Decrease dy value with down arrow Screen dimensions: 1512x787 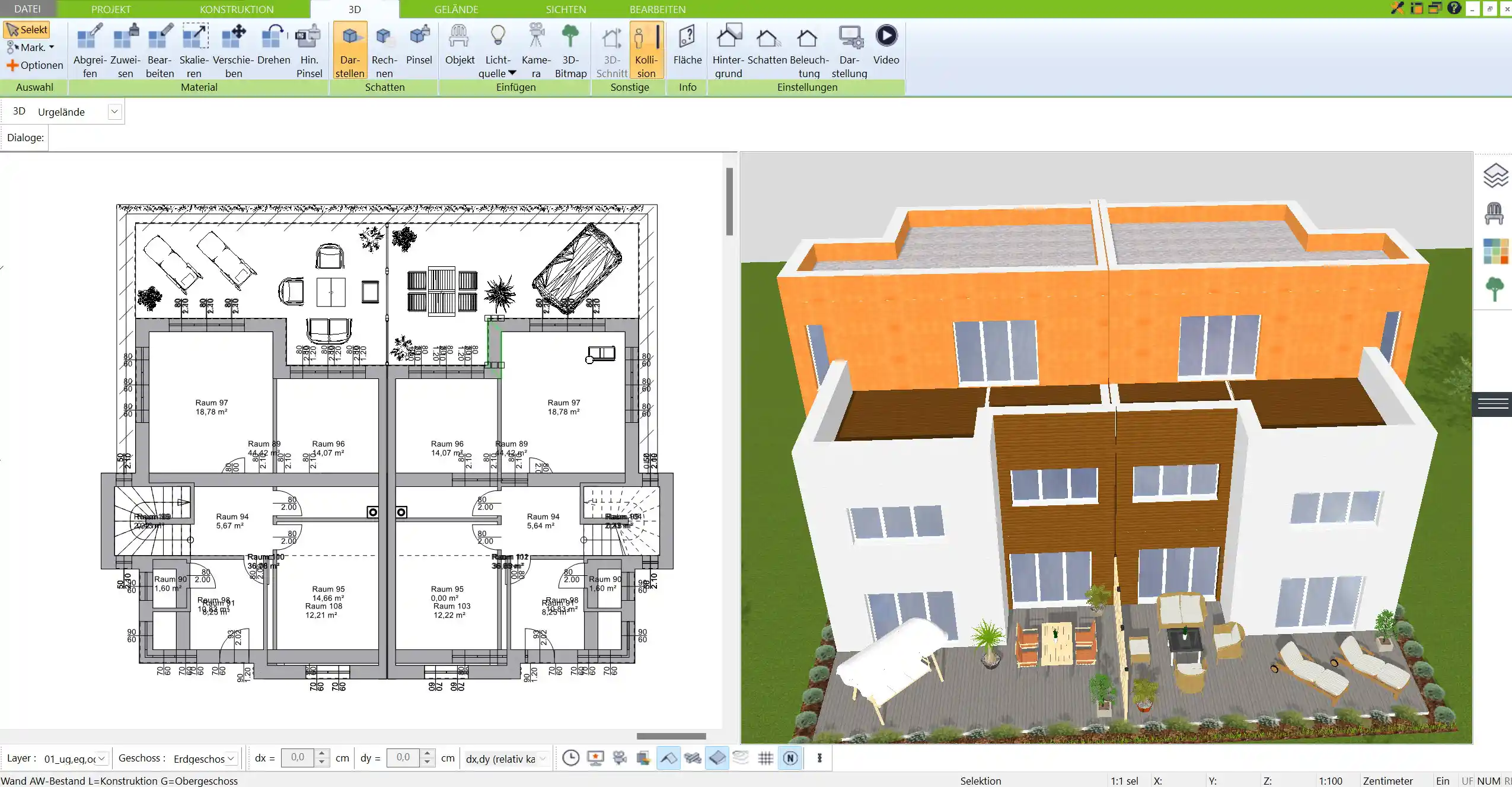coord(427,762)
